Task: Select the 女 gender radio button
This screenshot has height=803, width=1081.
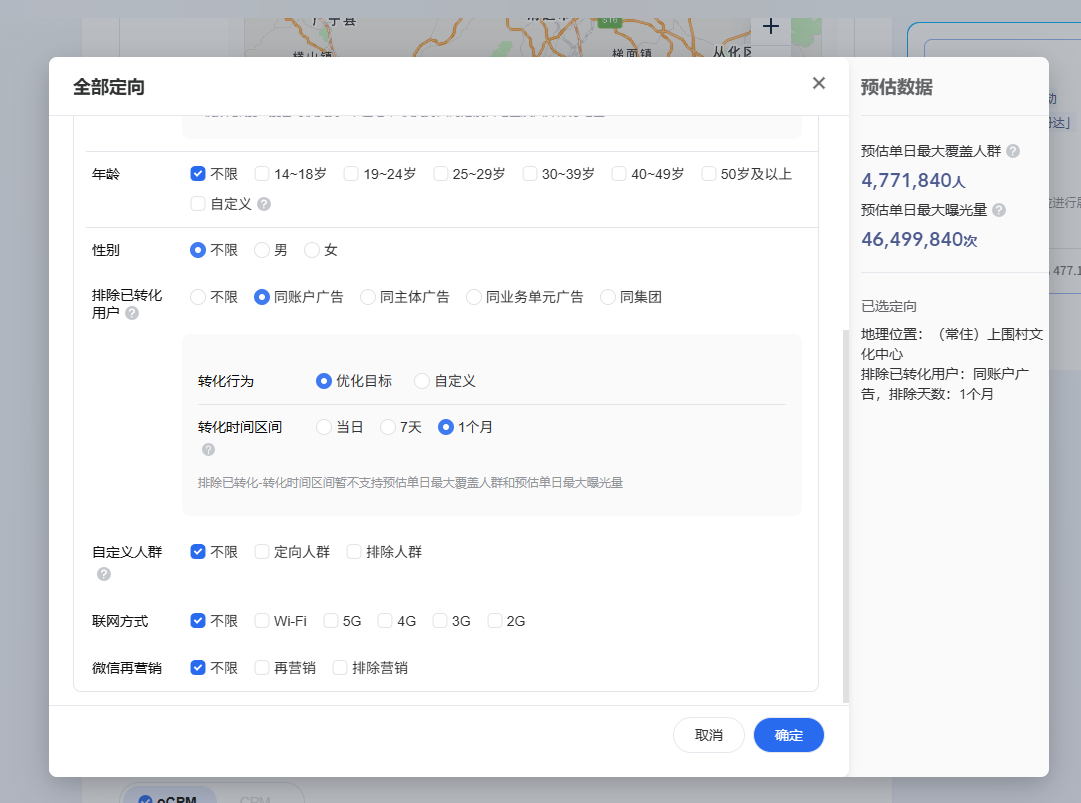Action: tap(312, 250)
